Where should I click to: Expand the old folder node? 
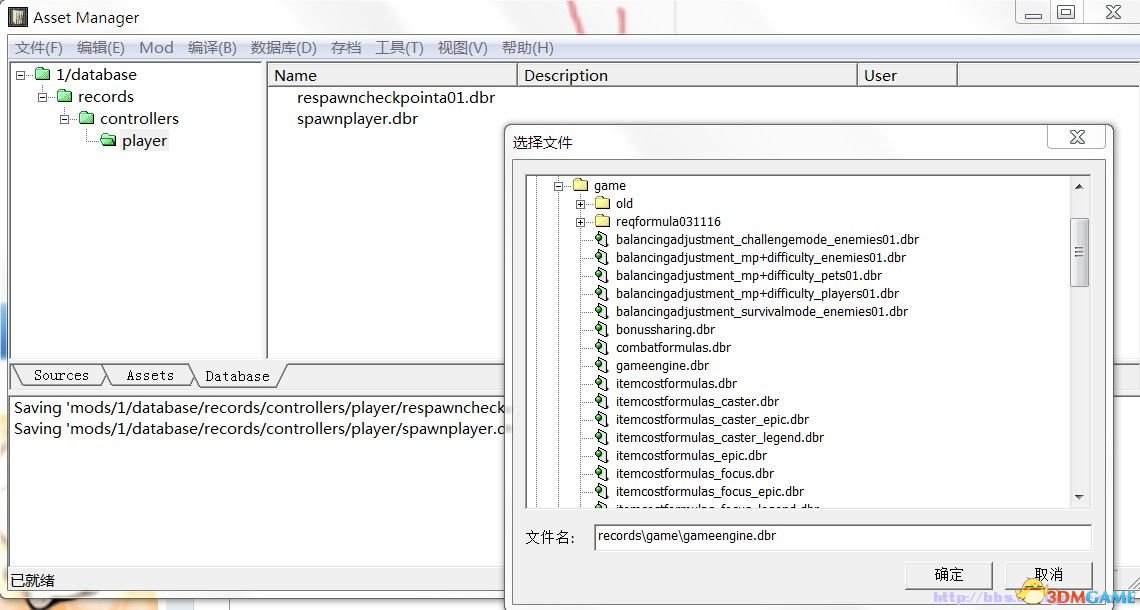coord(580,204)
